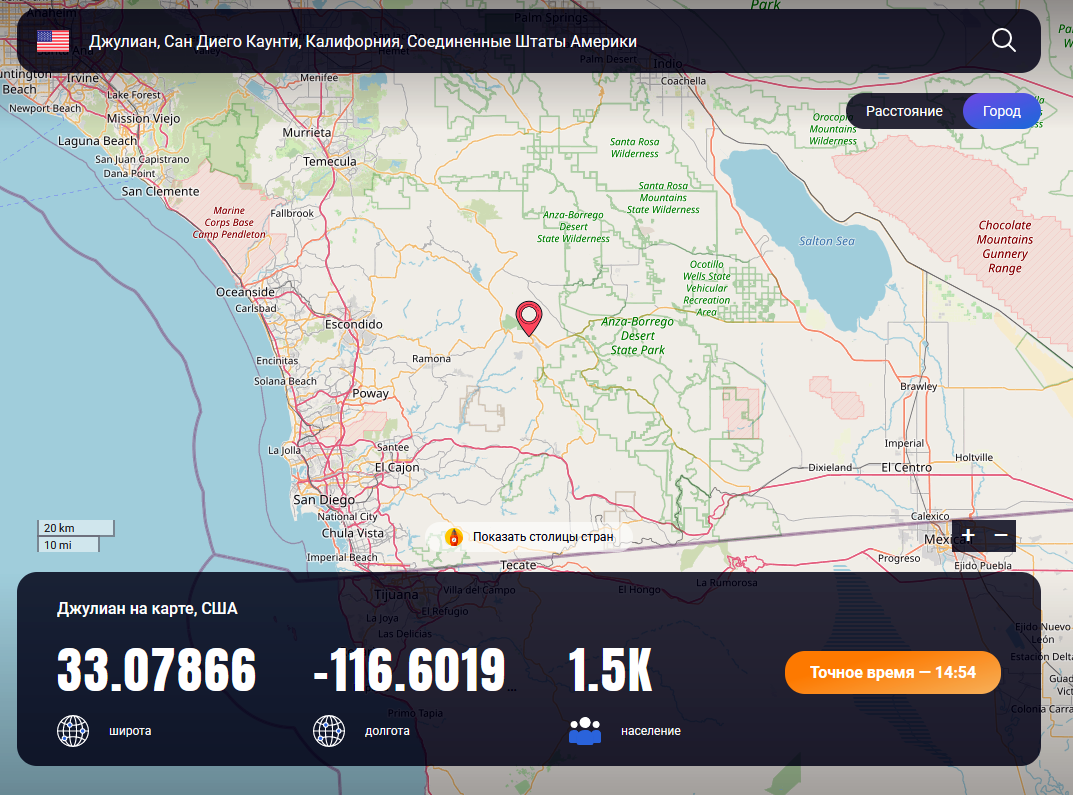This screenshot has height=795, width=1073.
Task: Select the Город tab
Action: click(1001, 111)
